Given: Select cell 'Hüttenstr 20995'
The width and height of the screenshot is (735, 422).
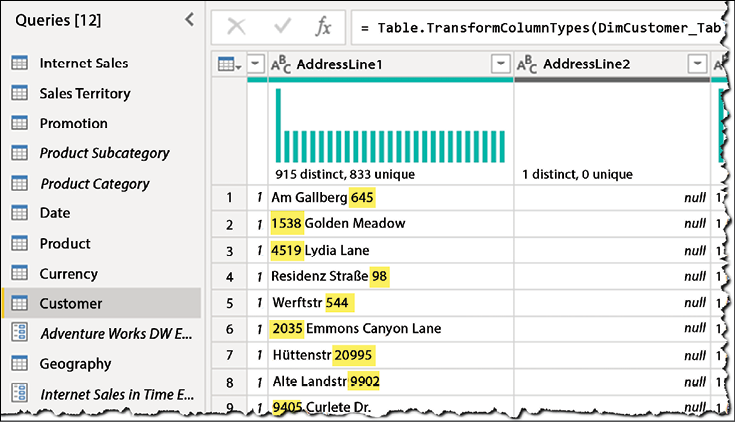Looking at the screenshot, I should 391,355.
